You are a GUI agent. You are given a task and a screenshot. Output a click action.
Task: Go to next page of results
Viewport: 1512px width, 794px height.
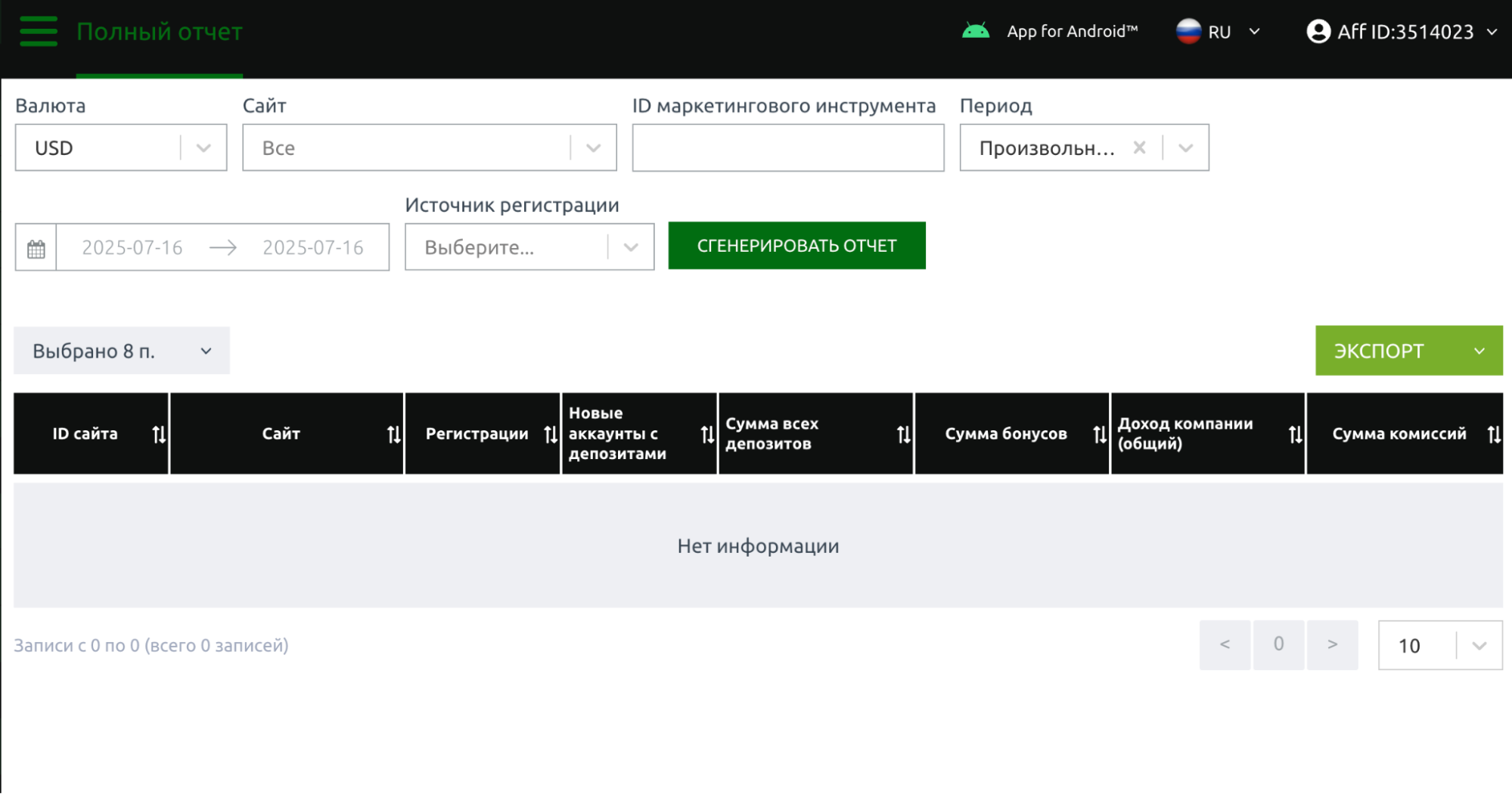[1332, 645]
